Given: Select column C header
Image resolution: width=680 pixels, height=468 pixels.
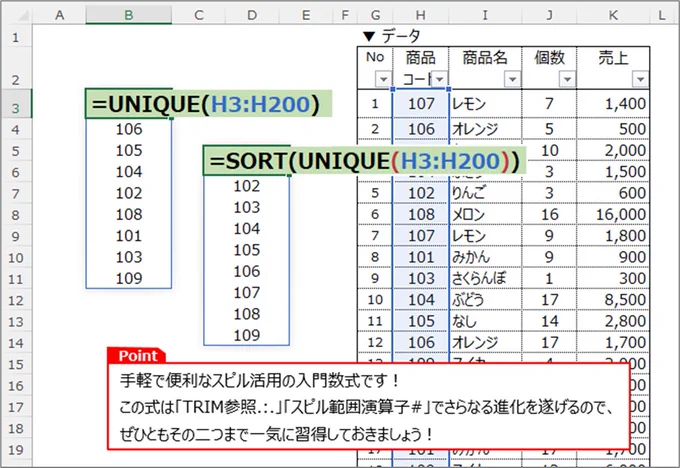Looking at the screenshot, I should pos(199,15).
